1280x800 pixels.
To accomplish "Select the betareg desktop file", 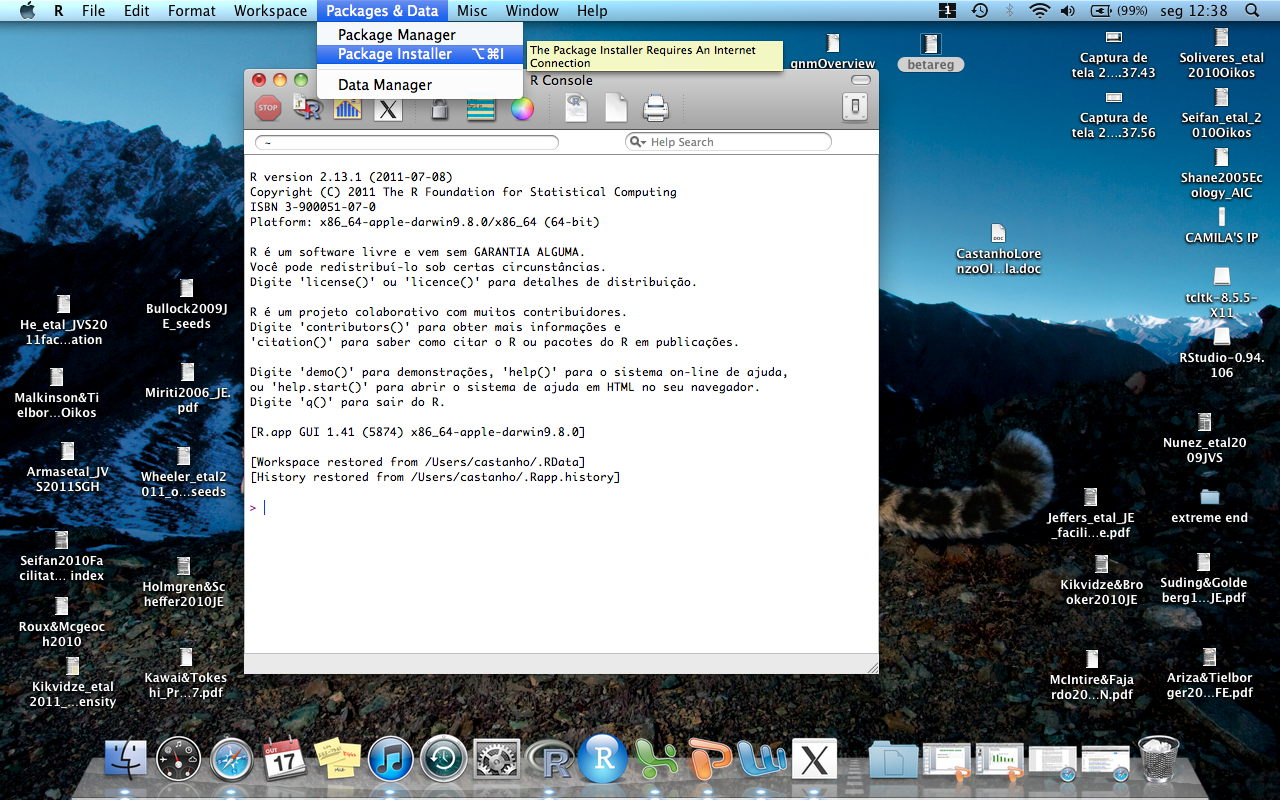I will pos(931,53).
